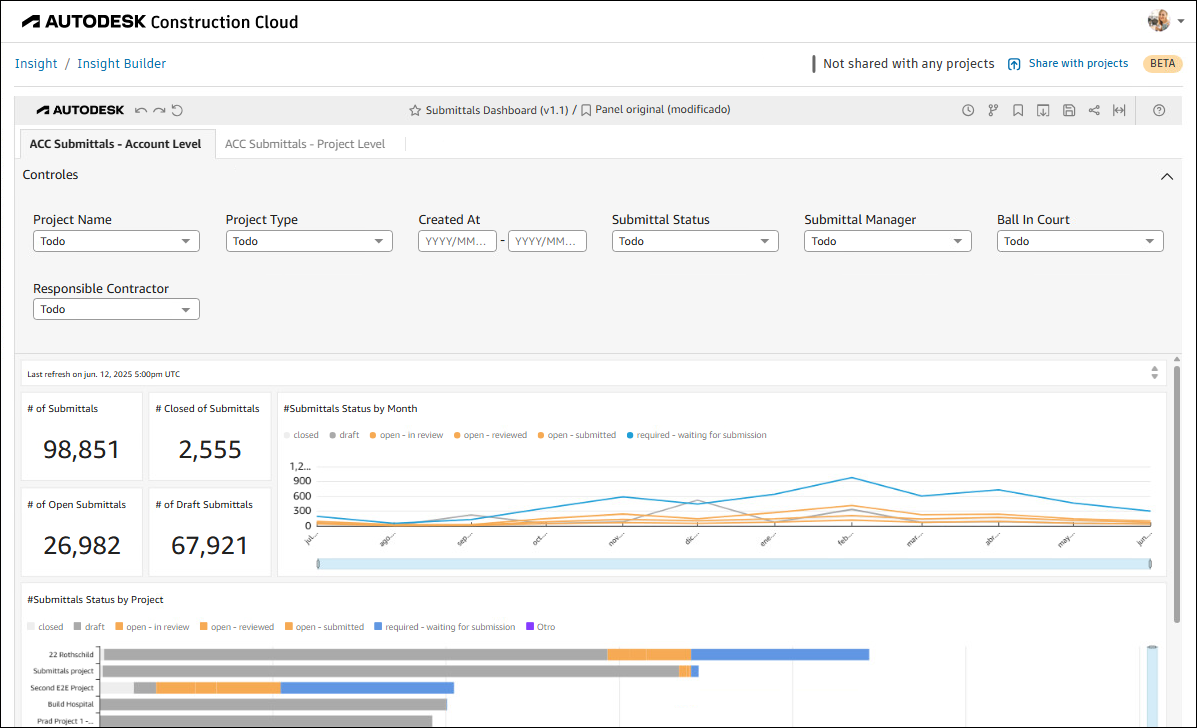Screen dimensions: 1197x728
Task: Click the undo arrow icon
Action: point(142,110)
